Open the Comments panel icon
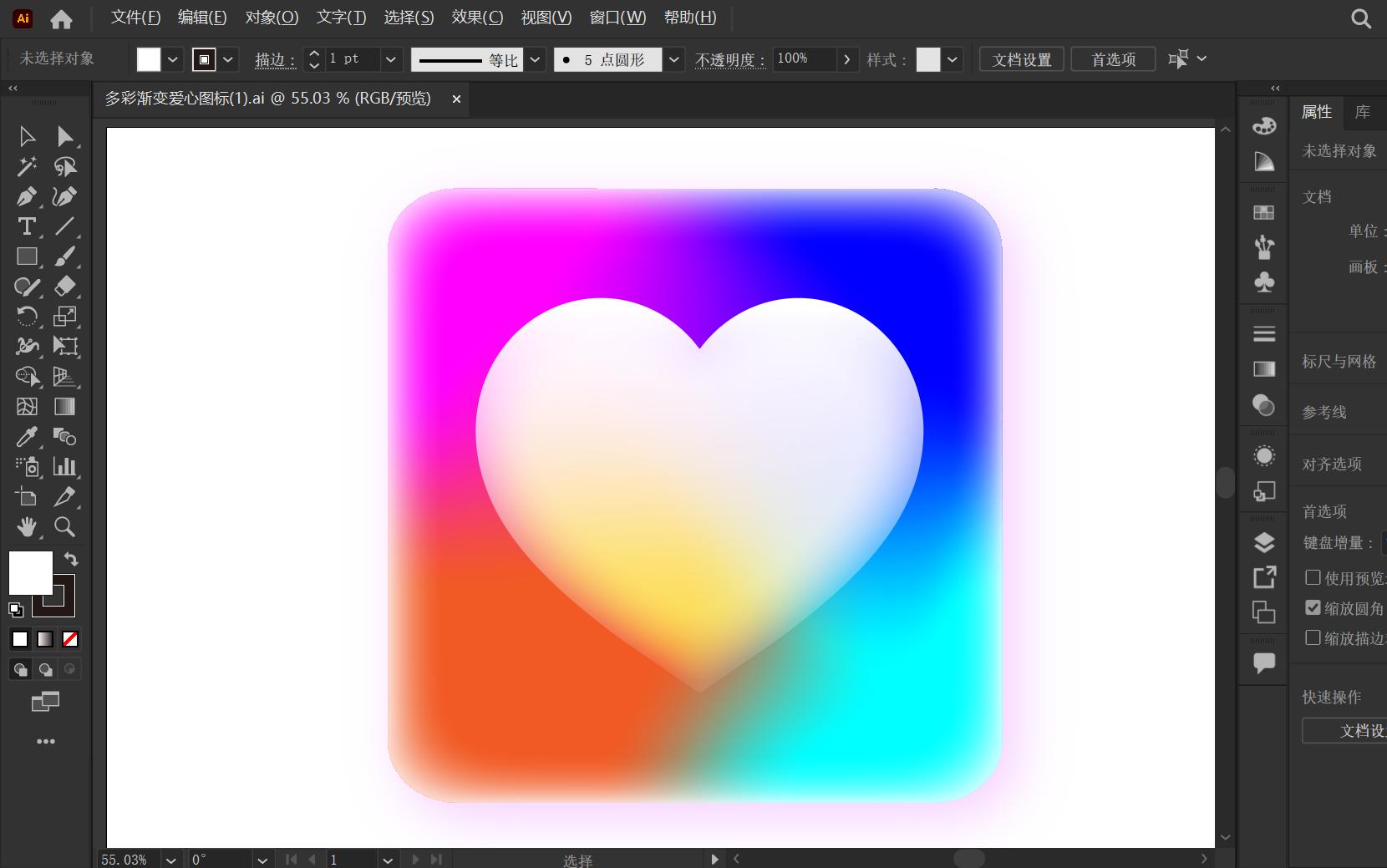1387x868 pixels. pos(1264,664)
